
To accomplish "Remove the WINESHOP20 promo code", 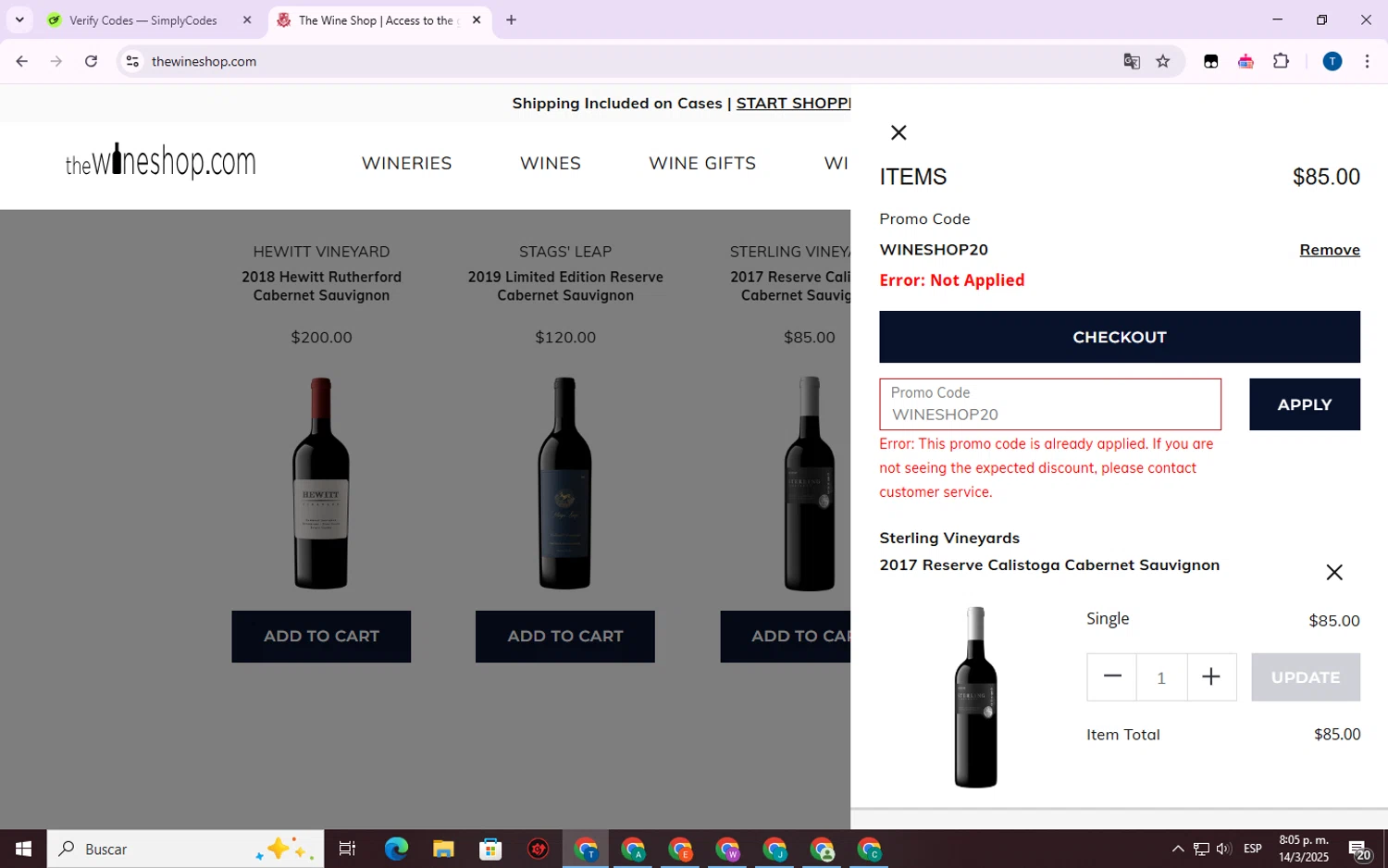I will click(x=1329, y=250).
